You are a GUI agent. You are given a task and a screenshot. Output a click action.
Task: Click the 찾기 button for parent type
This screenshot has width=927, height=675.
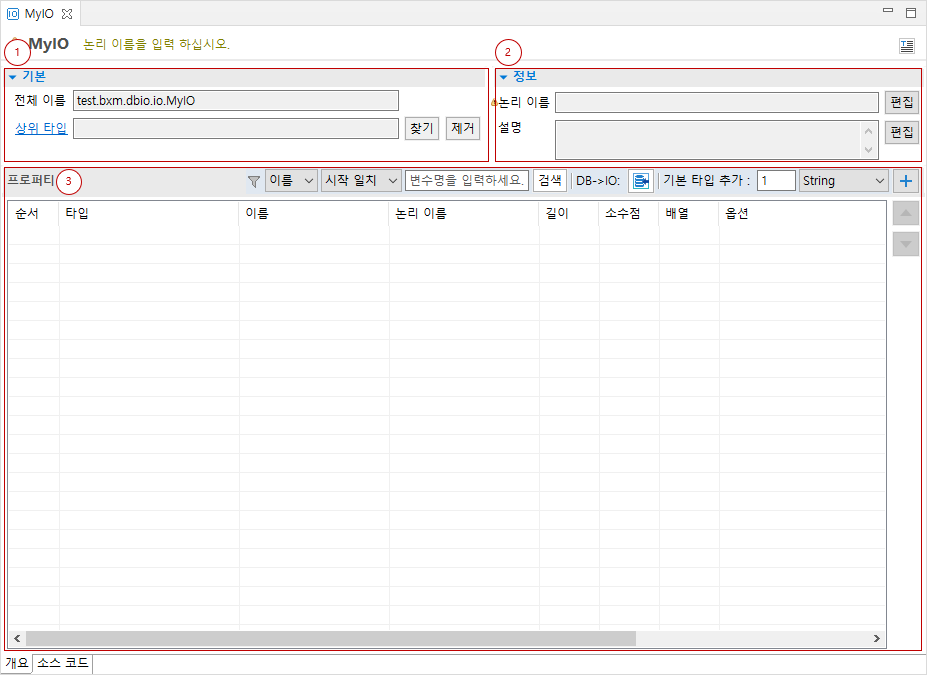422,128
